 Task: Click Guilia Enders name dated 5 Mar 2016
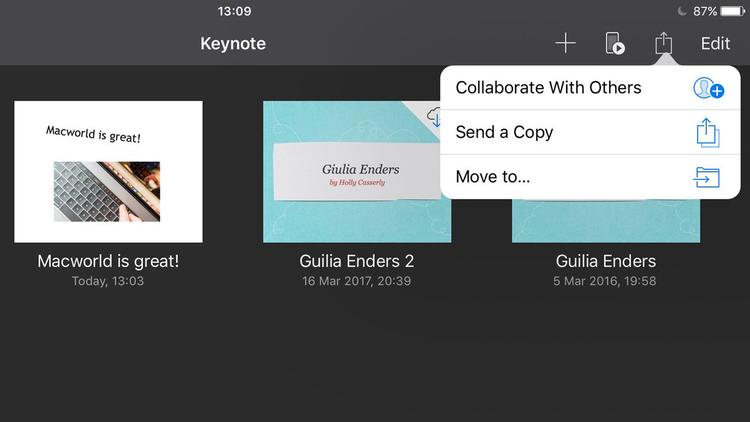(606, 261)
